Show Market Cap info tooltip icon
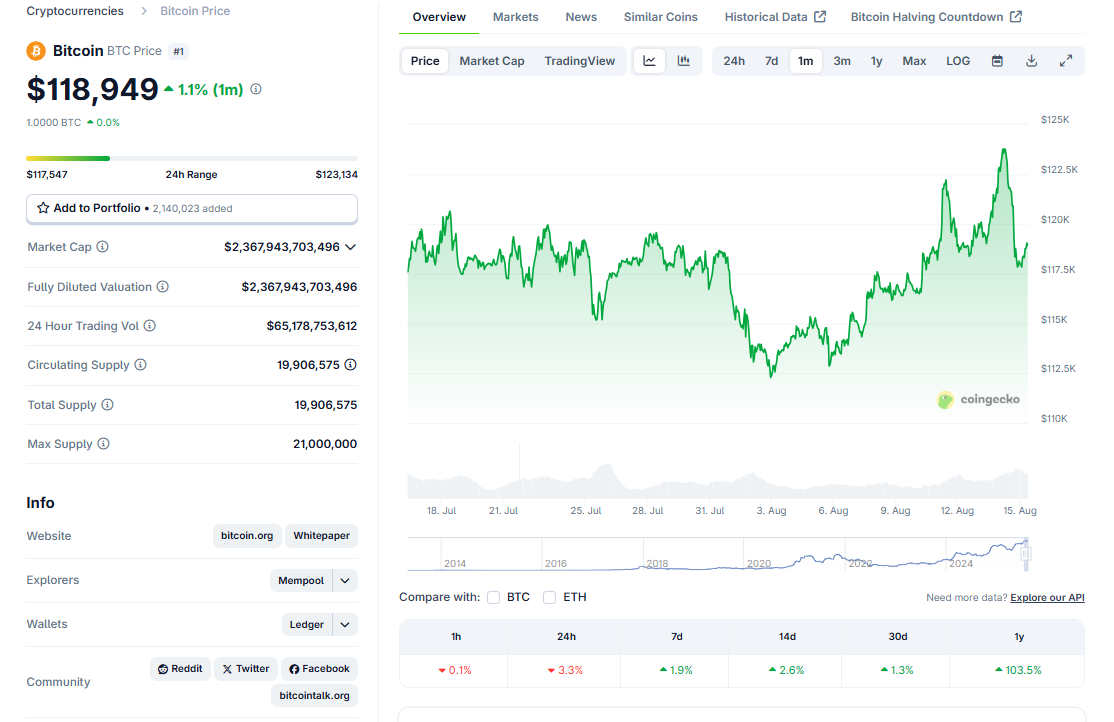Screen dimensions: 1114x722 [x=102, y=247]
